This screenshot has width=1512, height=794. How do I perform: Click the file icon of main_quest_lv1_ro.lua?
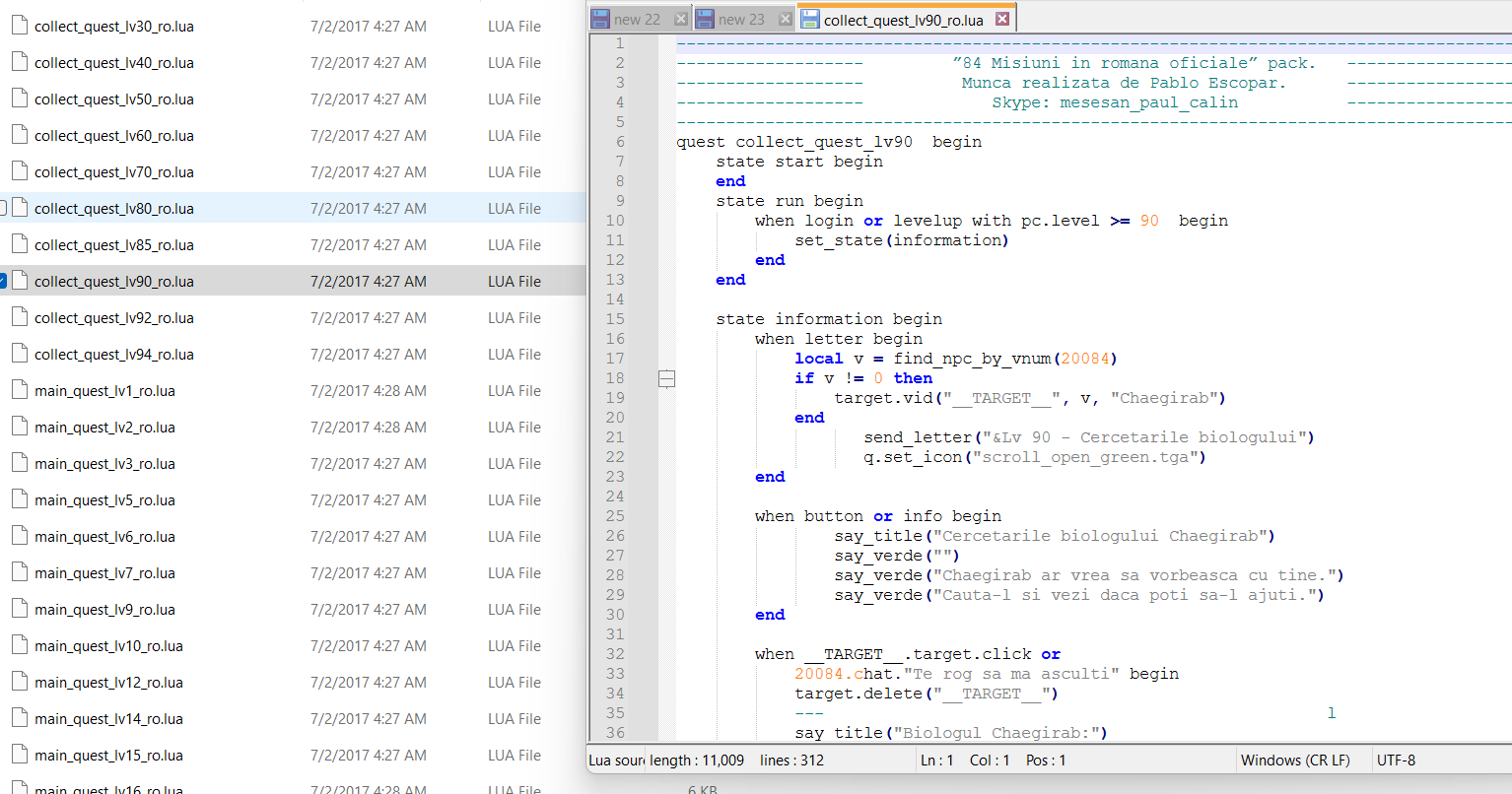pos(19,391)
